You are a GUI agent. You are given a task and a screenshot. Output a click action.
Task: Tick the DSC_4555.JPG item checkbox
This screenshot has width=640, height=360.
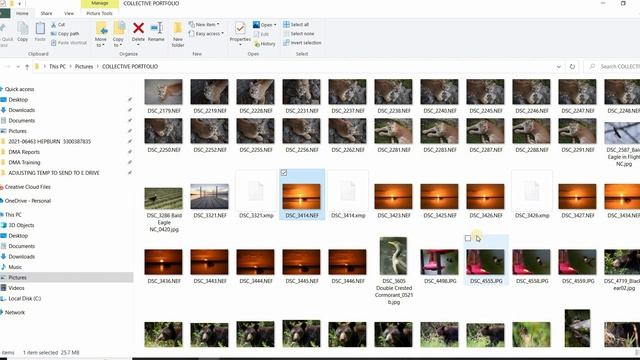click(x=468, y=238)
